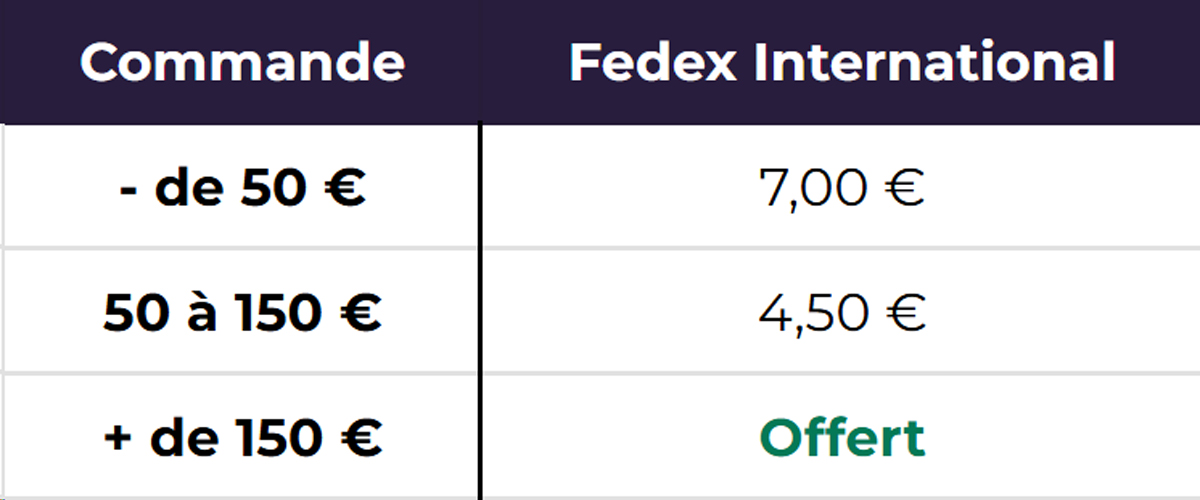This screenshot has width=1200, height=500.
Task: Click the green Offert text
Action: point(842,439)
